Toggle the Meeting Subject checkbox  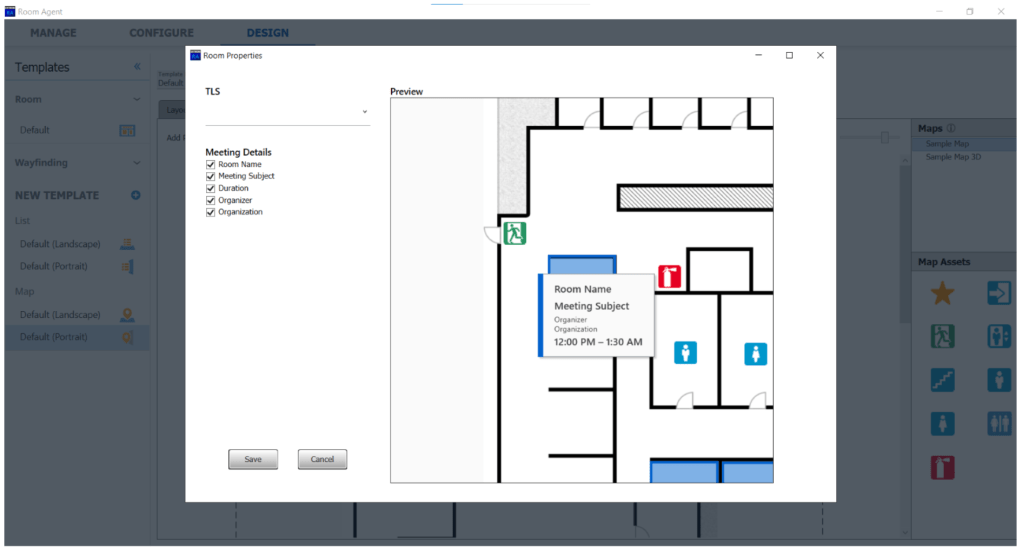(211, 176)
